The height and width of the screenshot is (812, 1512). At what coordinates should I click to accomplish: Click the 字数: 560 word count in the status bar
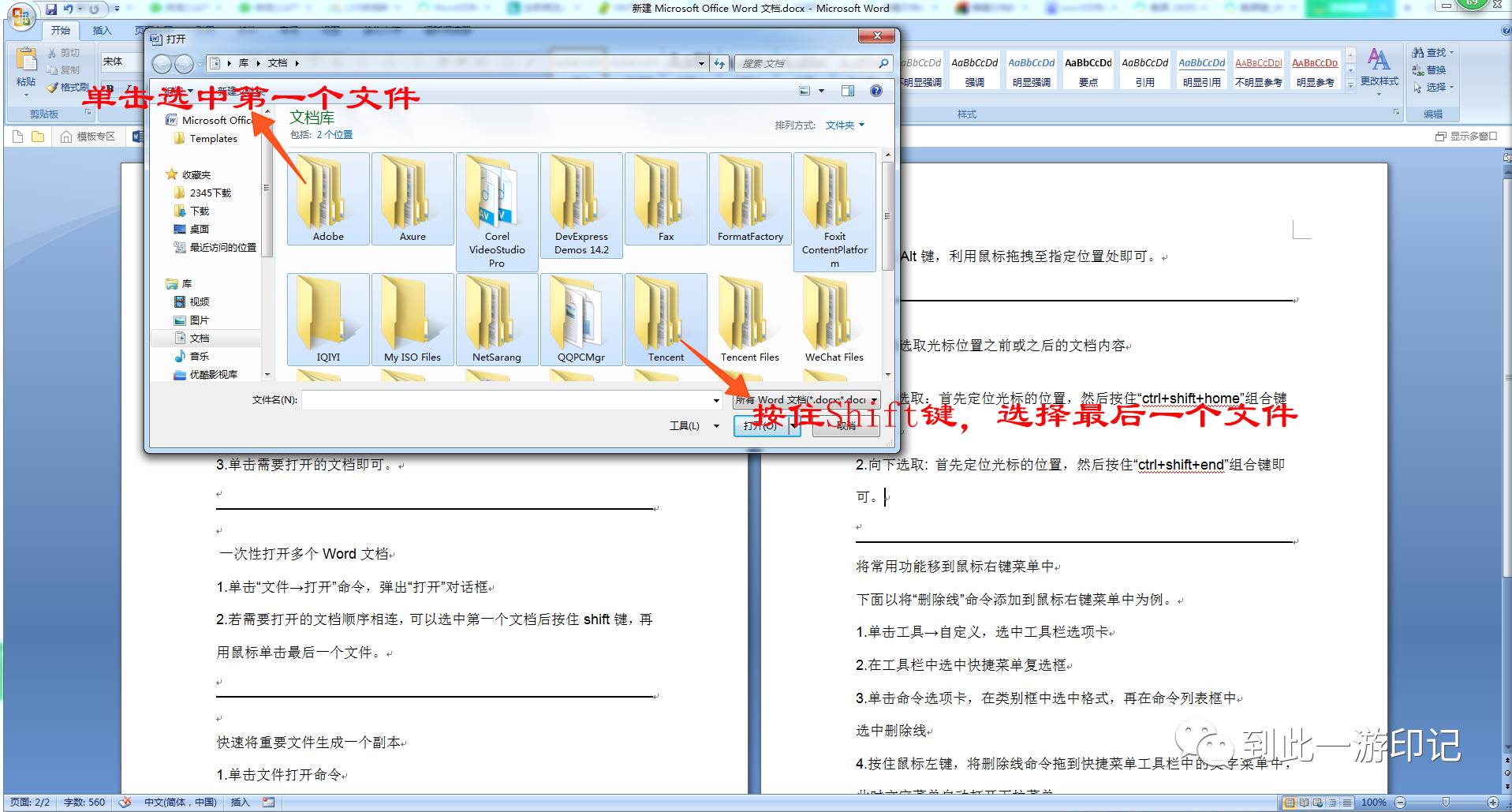click(84, 802)
